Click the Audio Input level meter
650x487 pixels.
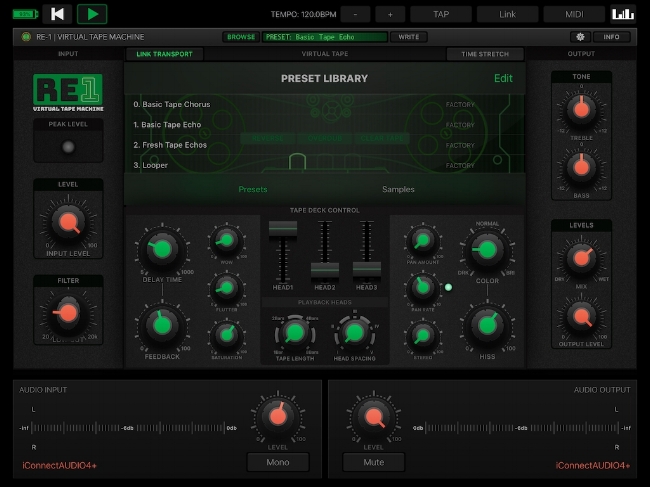[128, 428]
